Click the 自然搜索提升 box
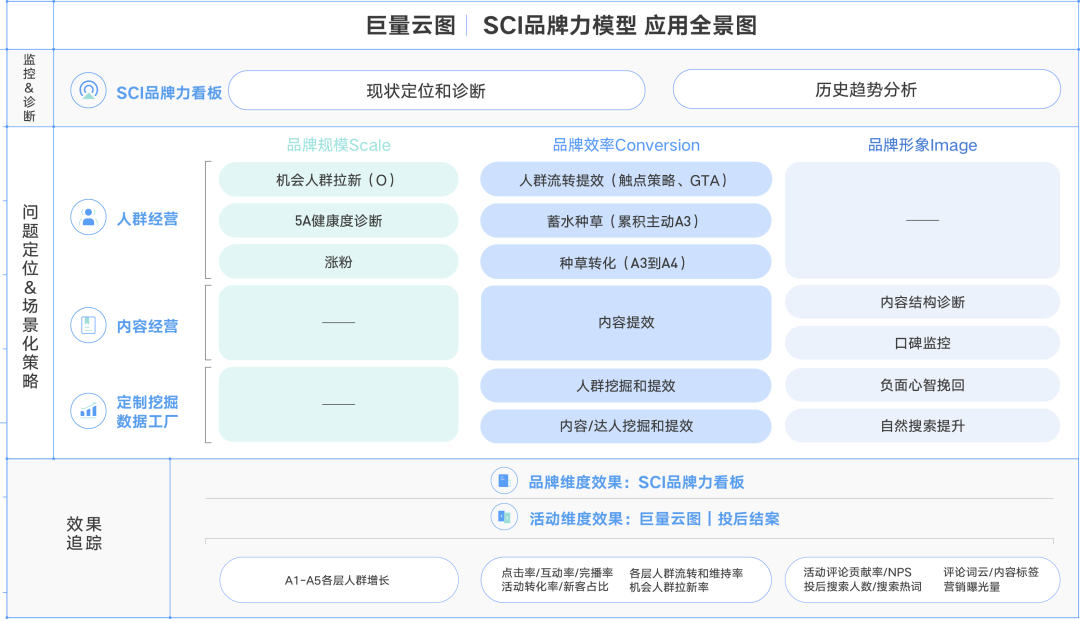 (922, 426)
